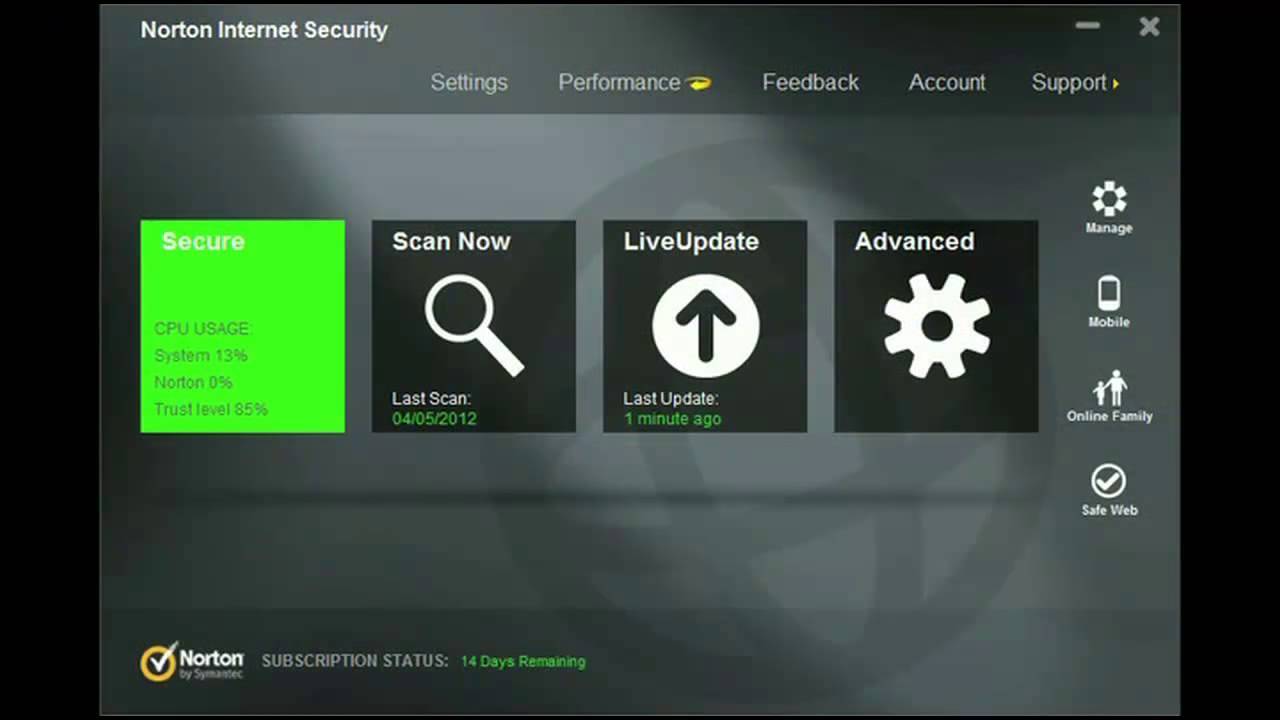Click the last scan date 04/05/2012

[x=434, y=419]
